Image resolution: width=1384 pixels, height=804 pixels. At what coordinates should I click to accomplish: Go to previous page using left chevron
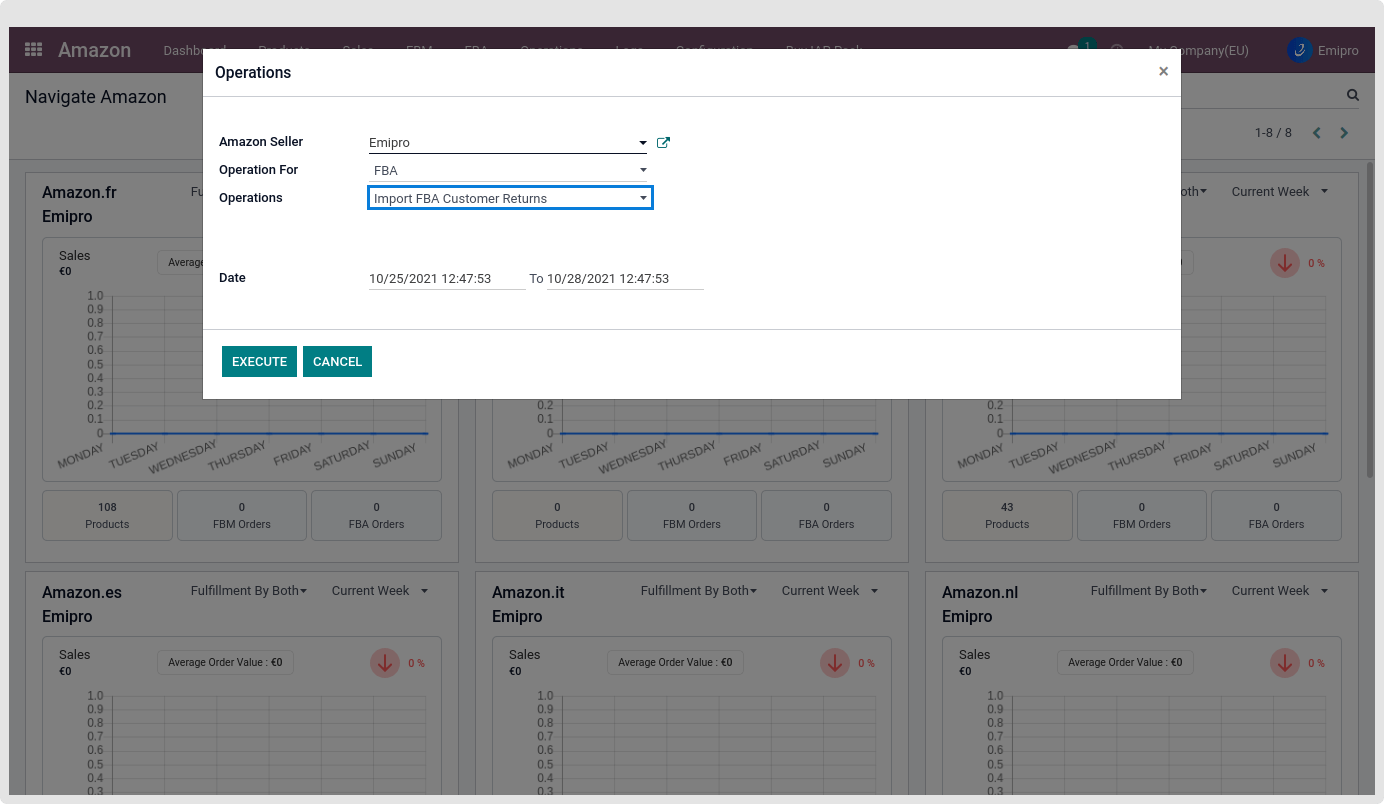(1317, 133)
